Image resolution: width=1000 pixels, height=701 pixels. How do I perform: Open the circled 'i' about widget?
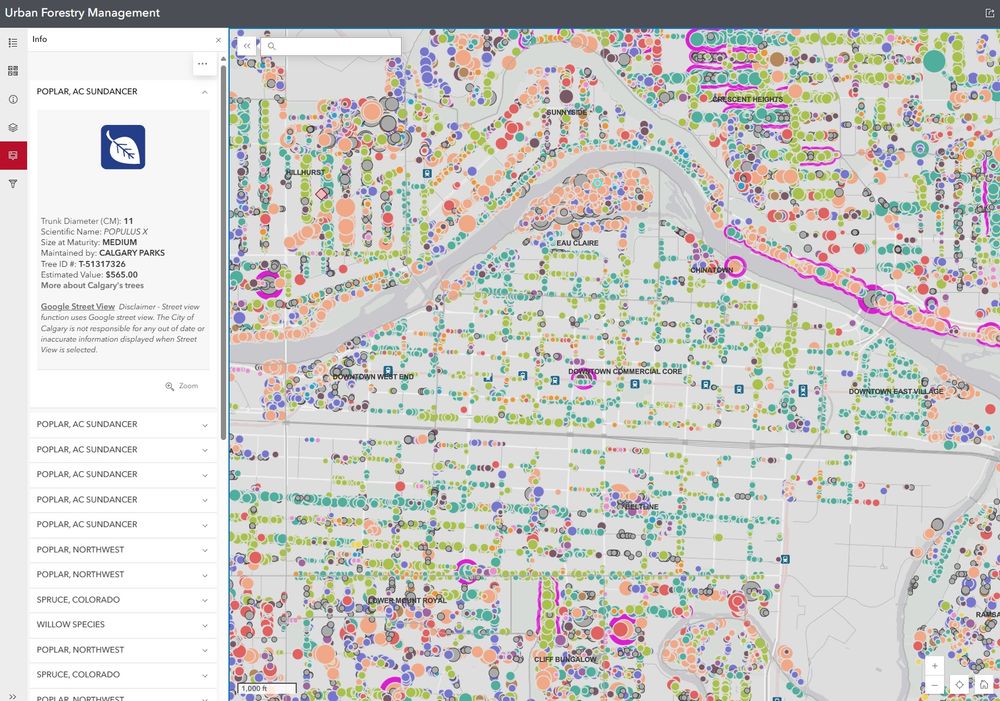point(13,99)
